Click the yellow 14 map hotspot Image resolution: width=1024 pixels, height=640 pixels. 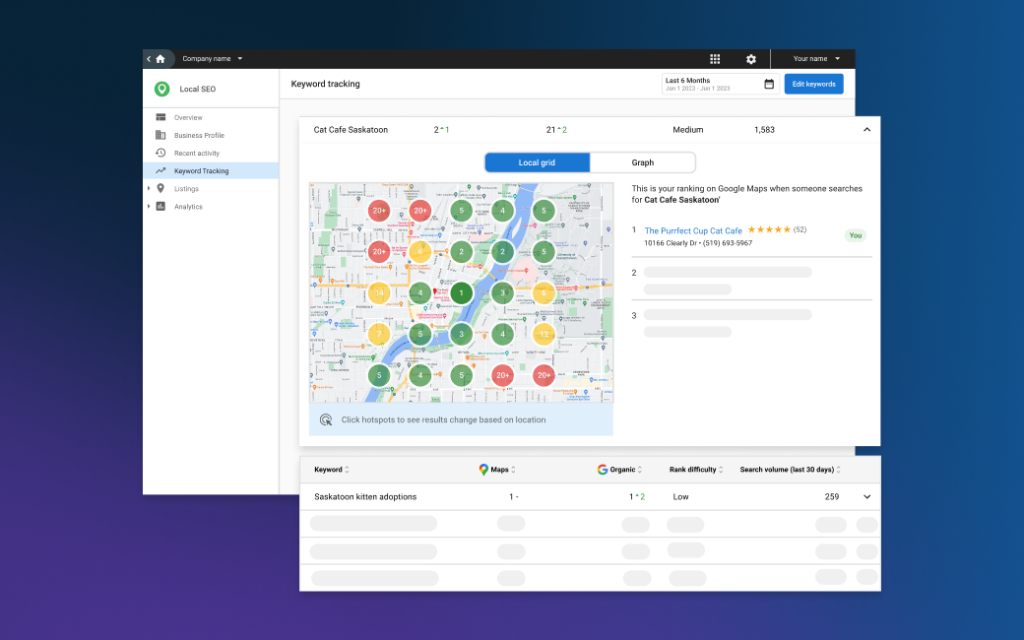pos(379,293)
